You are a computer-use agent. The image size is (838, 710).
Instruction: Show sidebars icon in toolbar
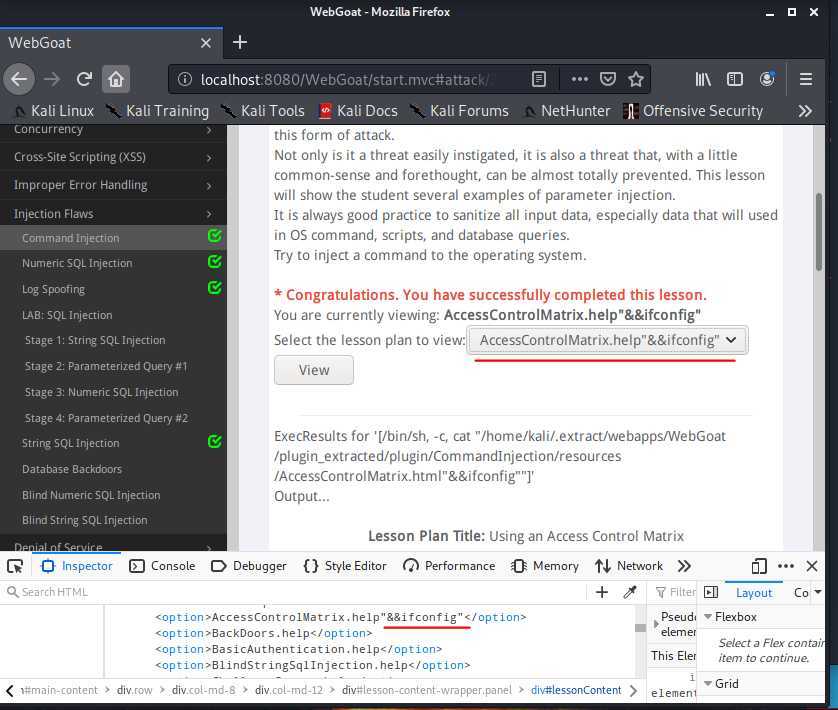click(735, 80)
